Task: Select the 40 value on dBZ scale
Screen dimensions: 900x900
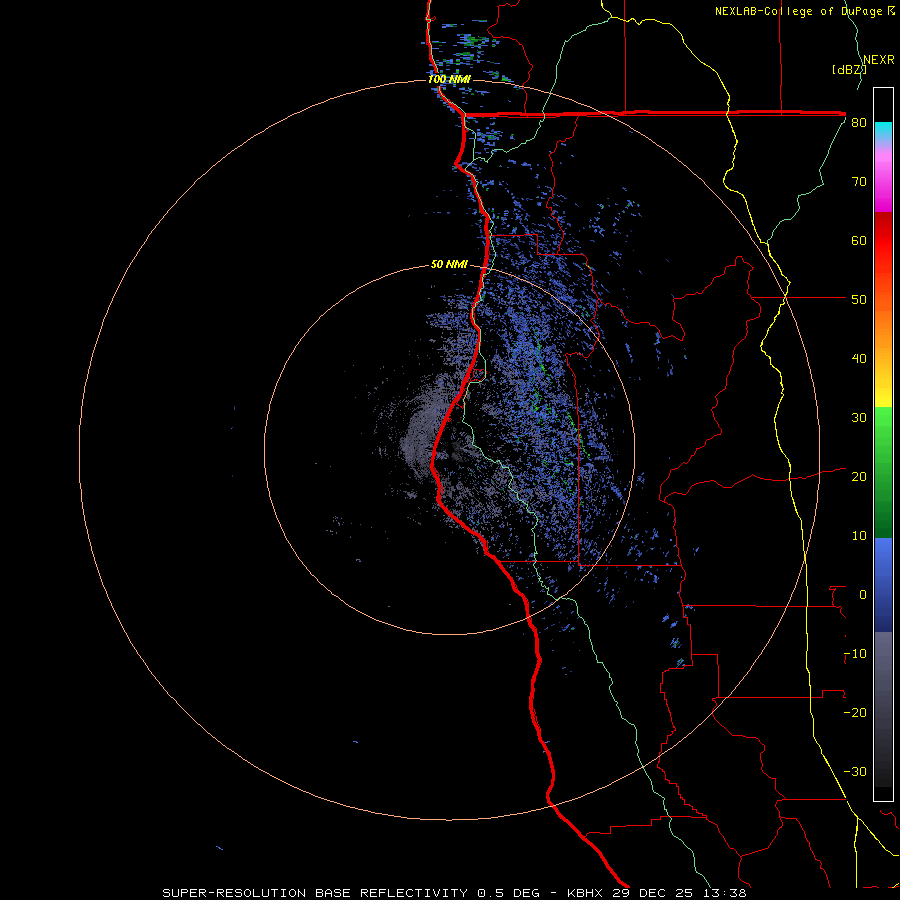Action: 859,359
